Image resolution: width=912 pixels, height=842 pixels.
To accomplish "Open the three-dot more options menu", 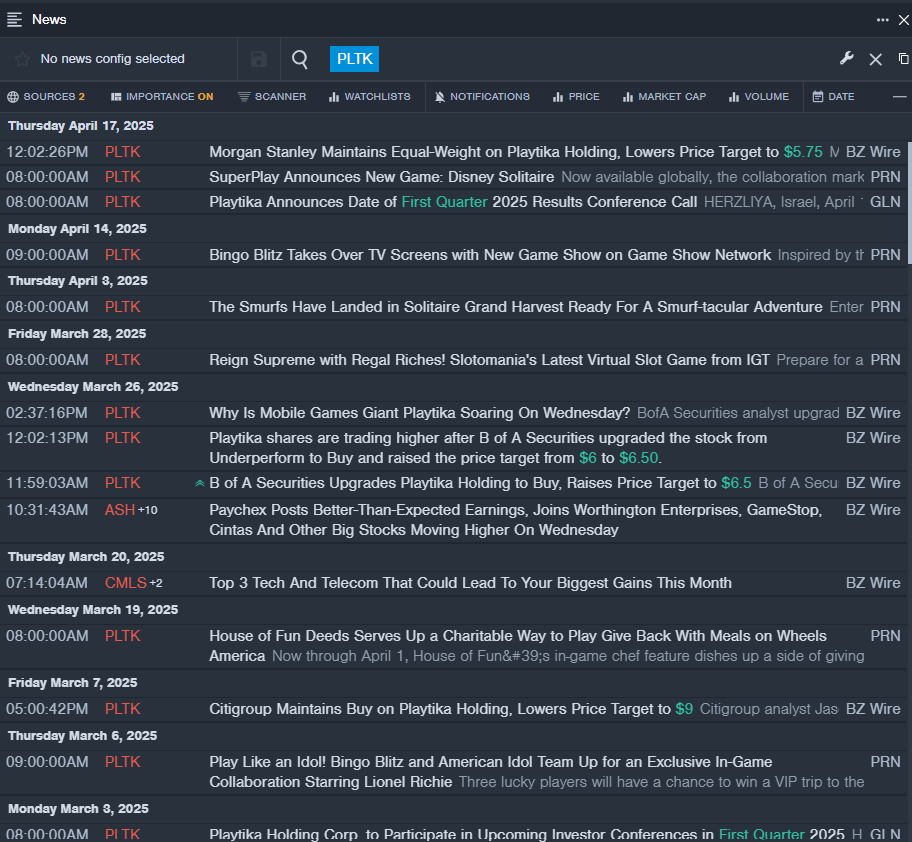I will 882,20.
